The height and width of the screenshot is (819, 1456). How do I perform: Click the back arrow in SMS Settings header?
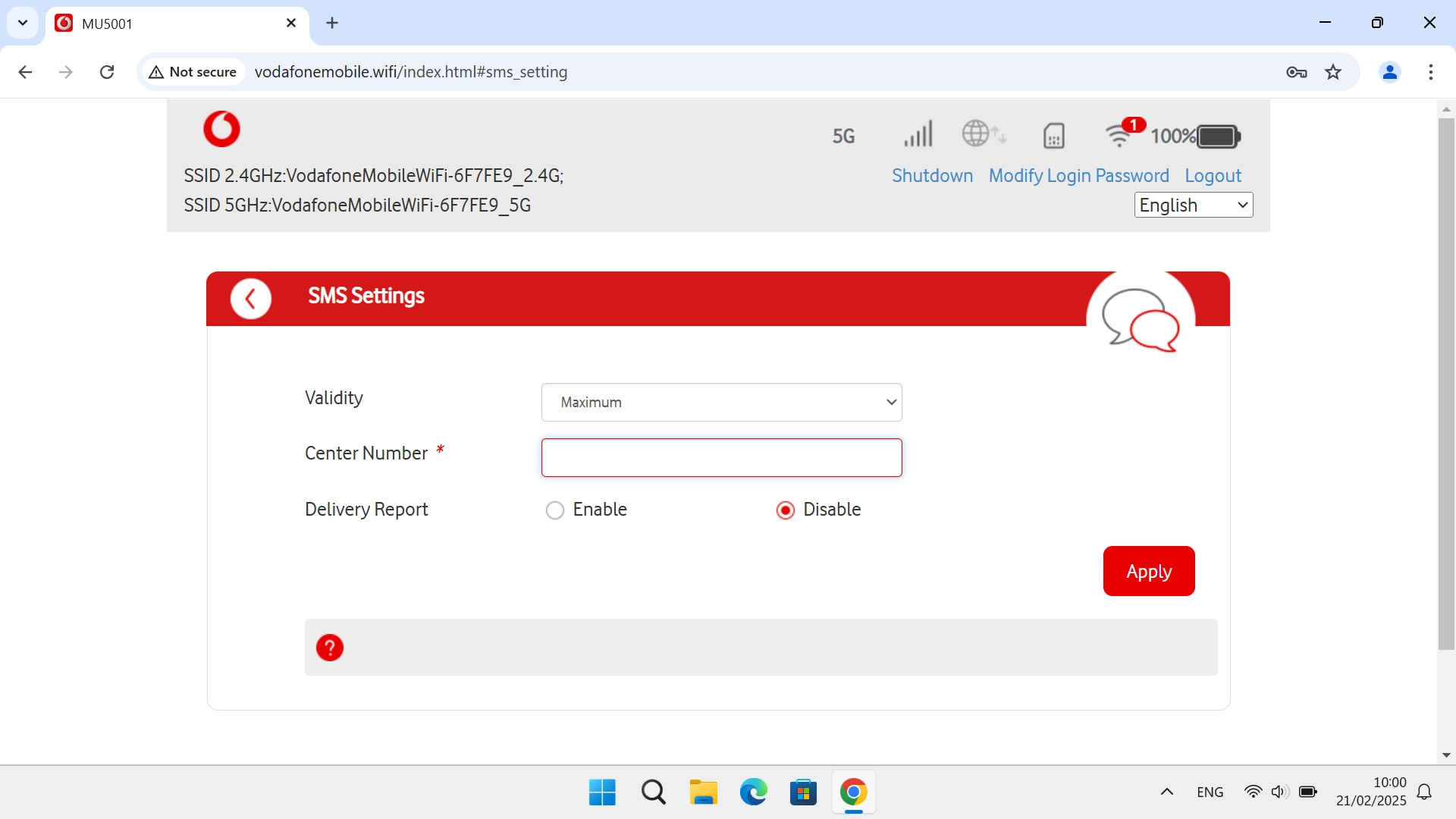coord(250,299)
